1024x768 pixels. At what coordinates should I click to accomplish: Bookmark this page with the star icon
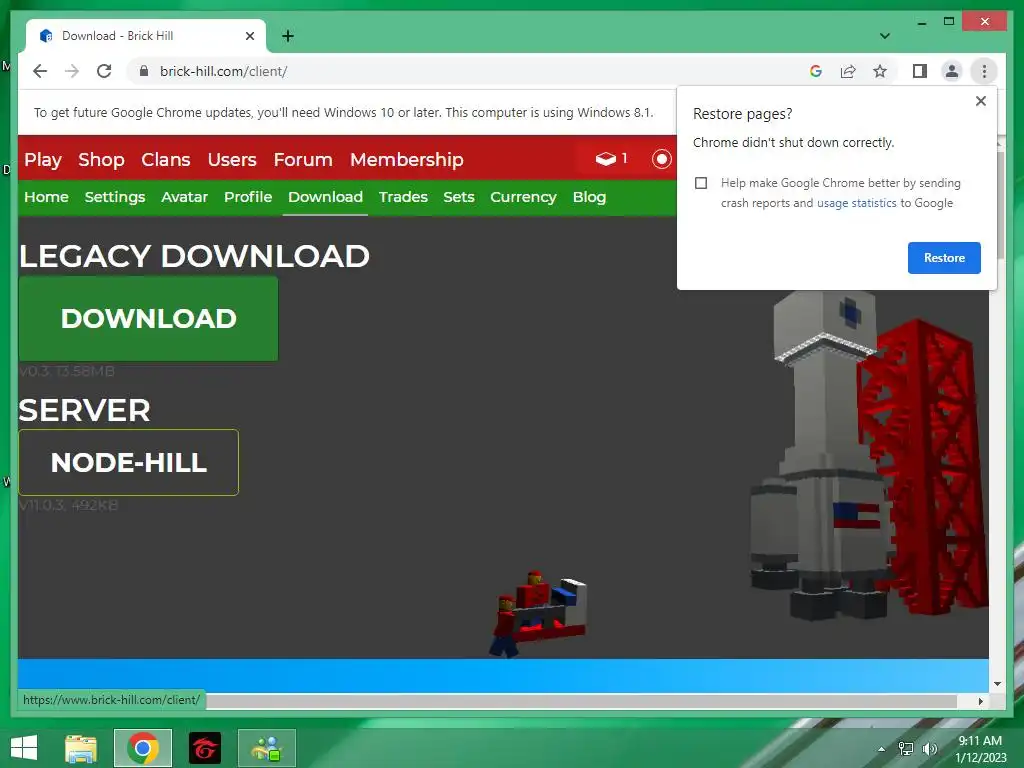click(880, 71)
